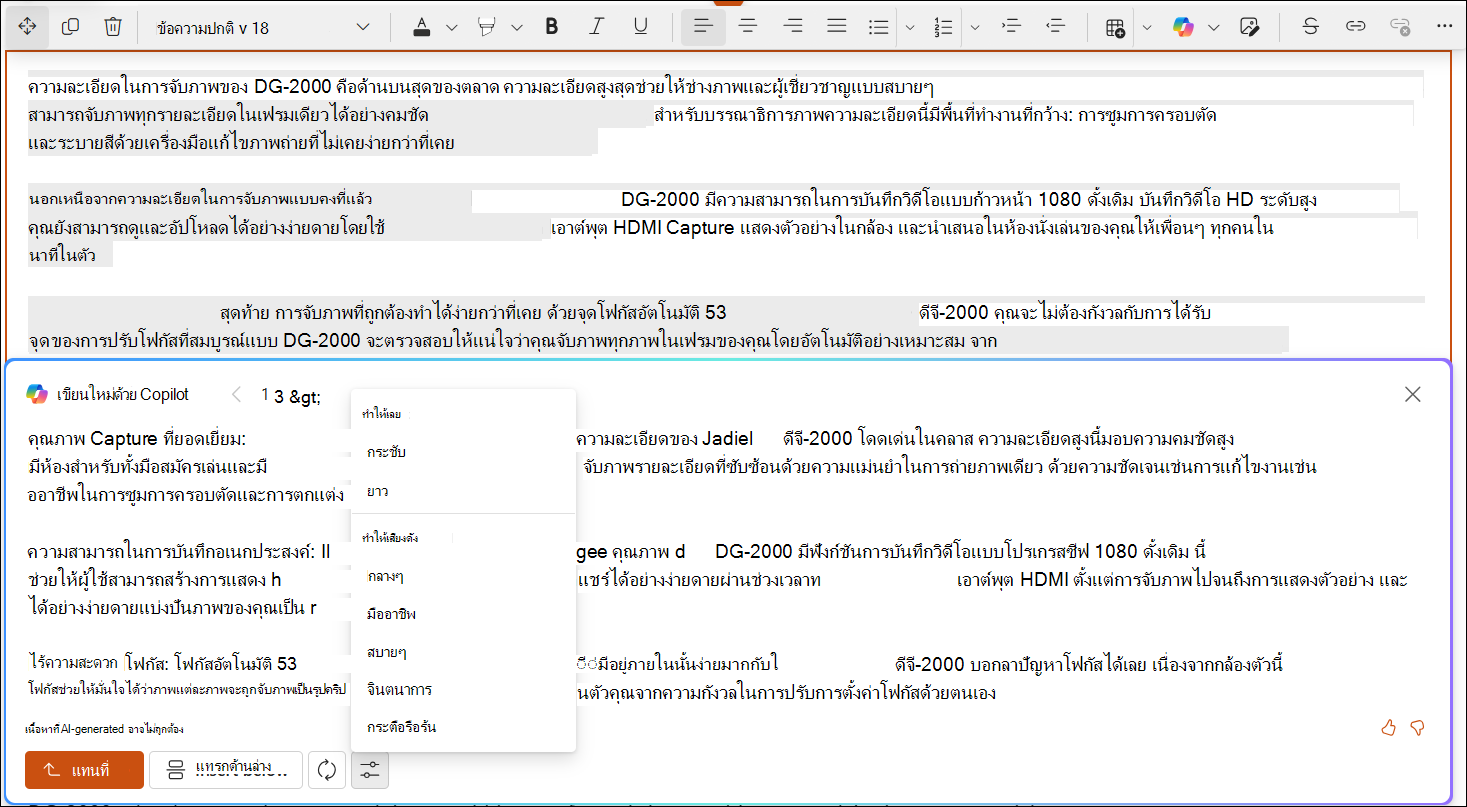The width and height of the screenshot is (1467, 807).
Task: Toggle italic formatting
Action: coord(596,27)
